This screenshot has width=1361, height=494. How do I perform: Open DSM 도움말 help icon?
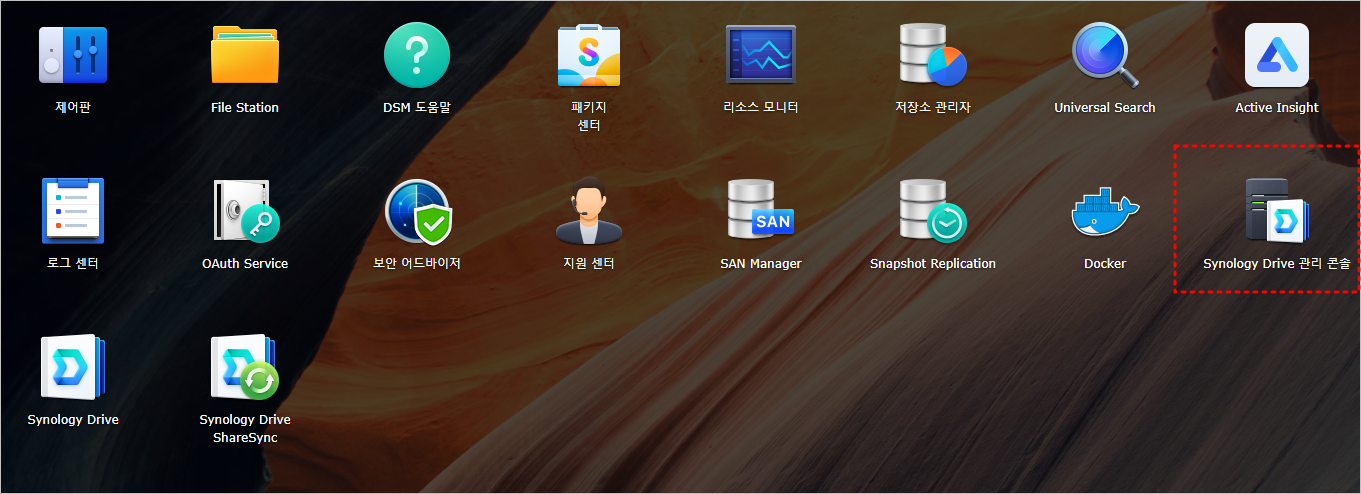pos(418,55)
